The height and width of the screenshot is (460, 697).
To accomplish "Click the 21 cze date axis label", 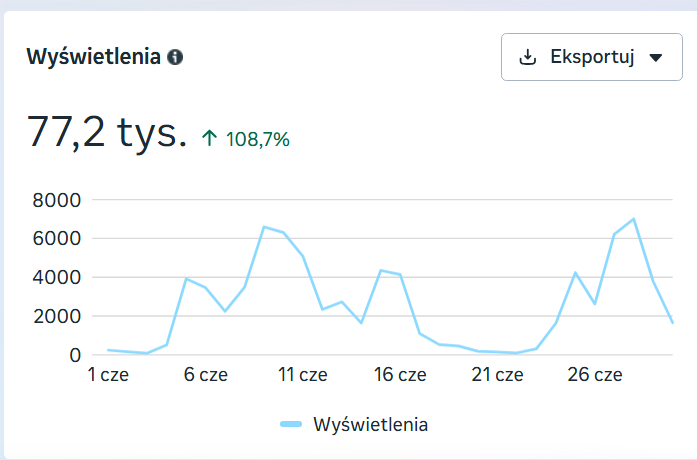I will point(497,375).
